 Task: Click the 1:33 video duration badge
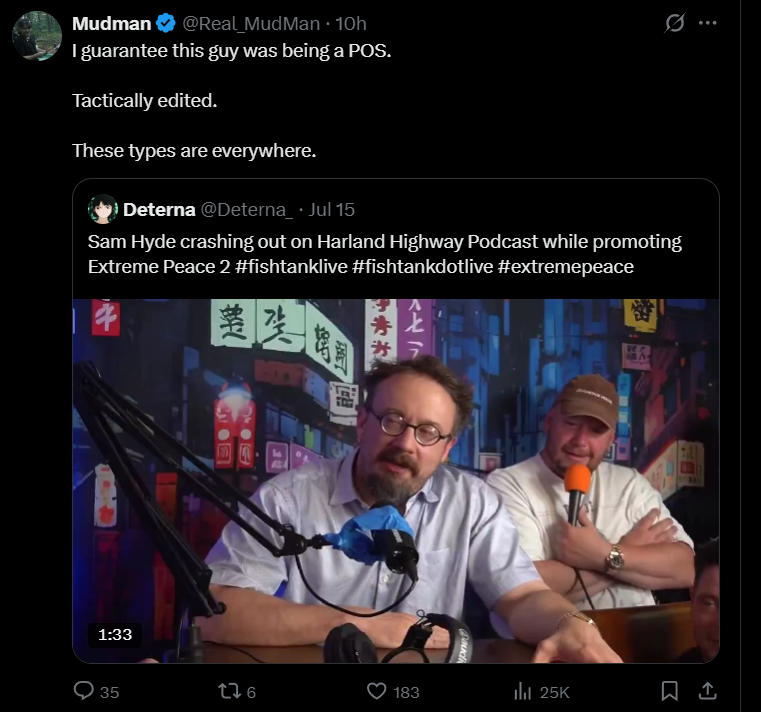point(115,634)
